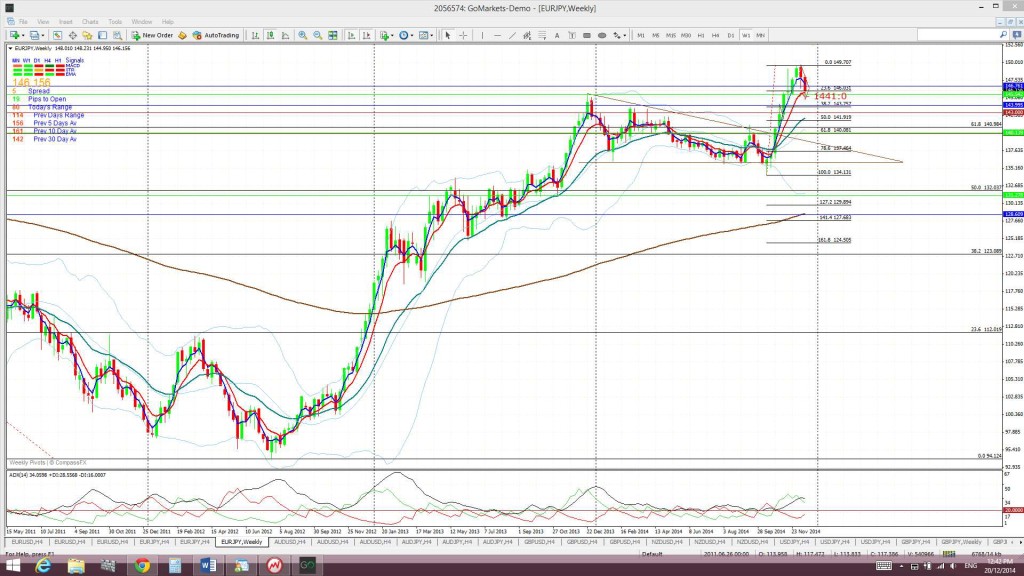Expand the arrows objects dropdown
This screenshot has height=576, width=1024.
pos(624,35)
